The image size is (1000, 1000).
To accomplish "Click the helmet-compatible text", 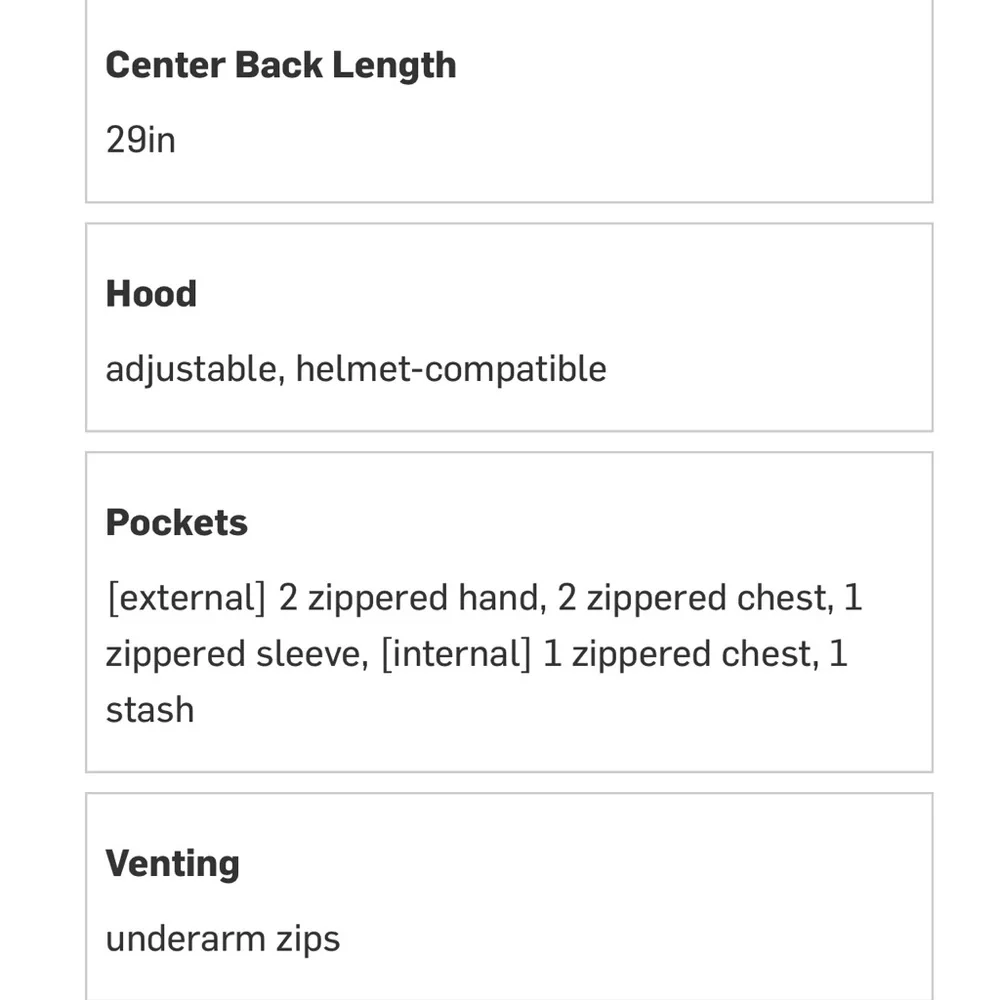I will click(451, 369).
